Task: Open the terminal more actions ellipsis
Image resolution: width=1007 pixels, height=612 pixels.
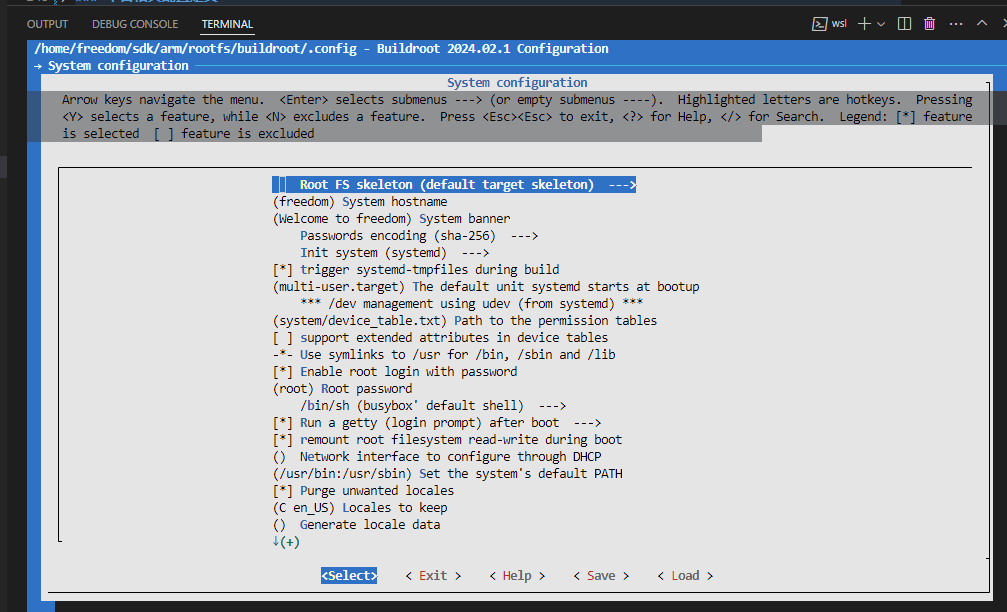Action: pos(956,24)
